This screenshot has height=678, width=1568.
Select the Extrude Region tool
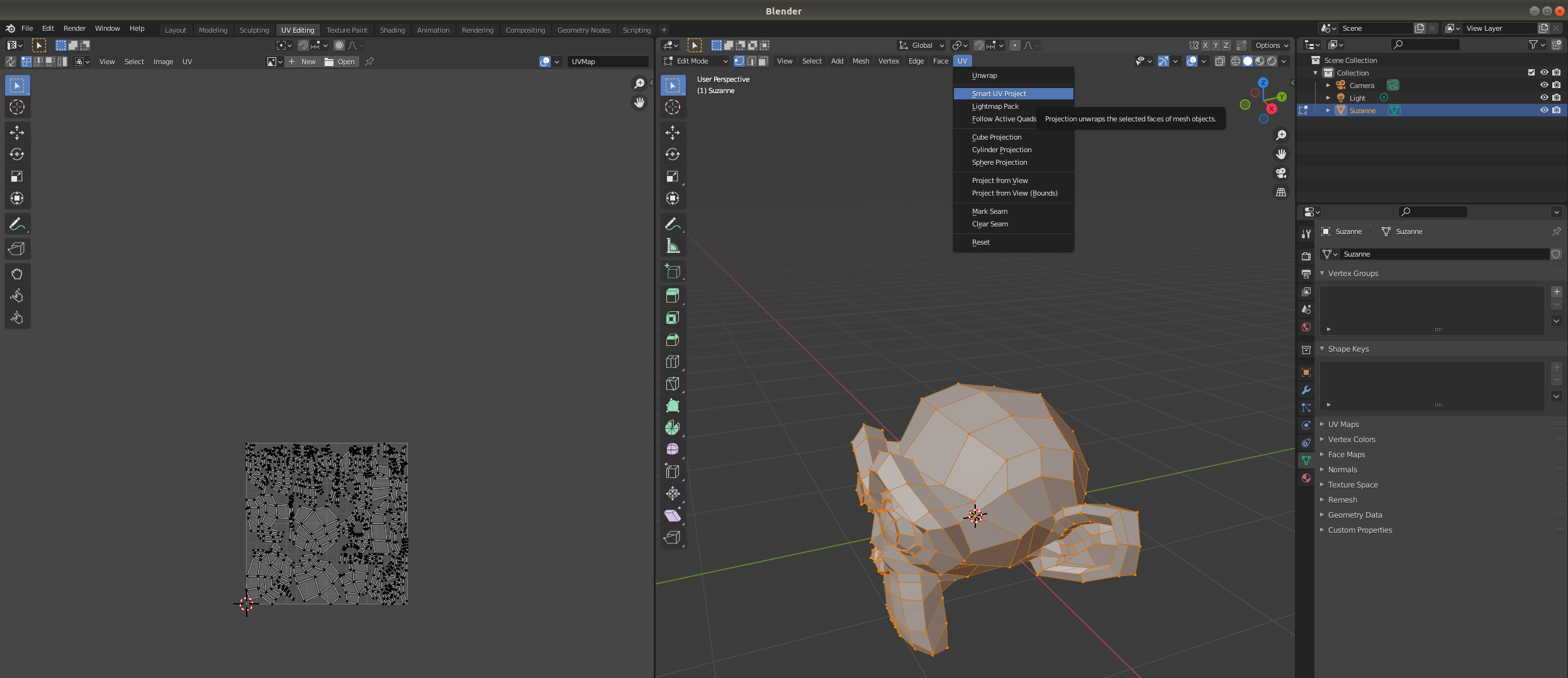coord(673,295)
